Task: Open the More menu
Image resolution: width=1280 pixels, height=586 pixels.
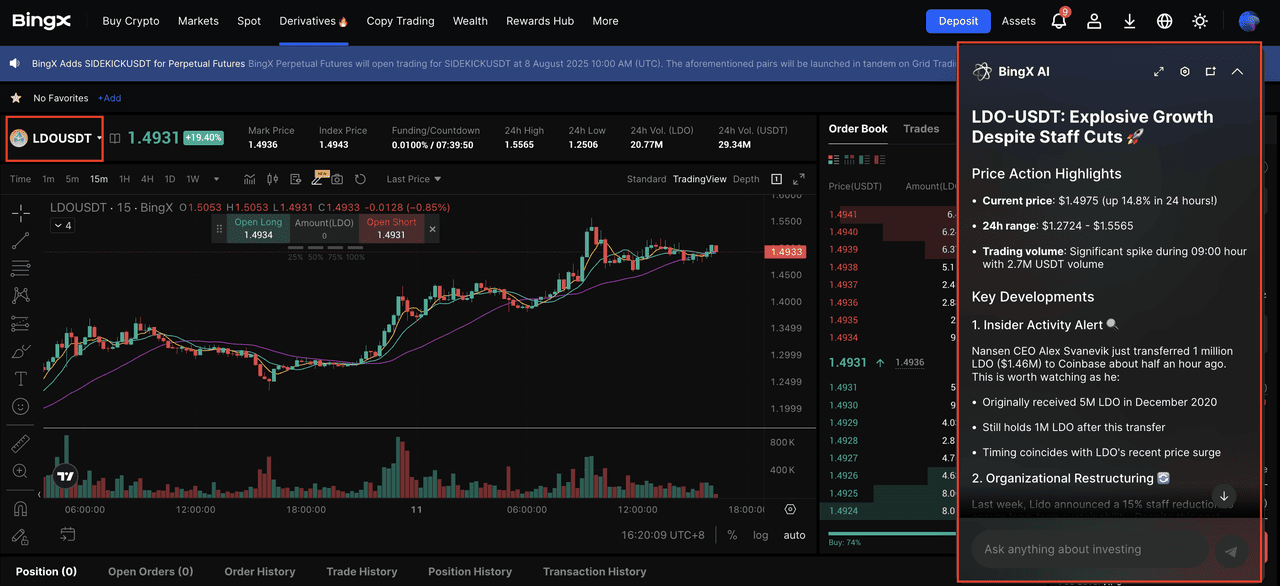Action: pyautogui.click(x=605, y=21)
